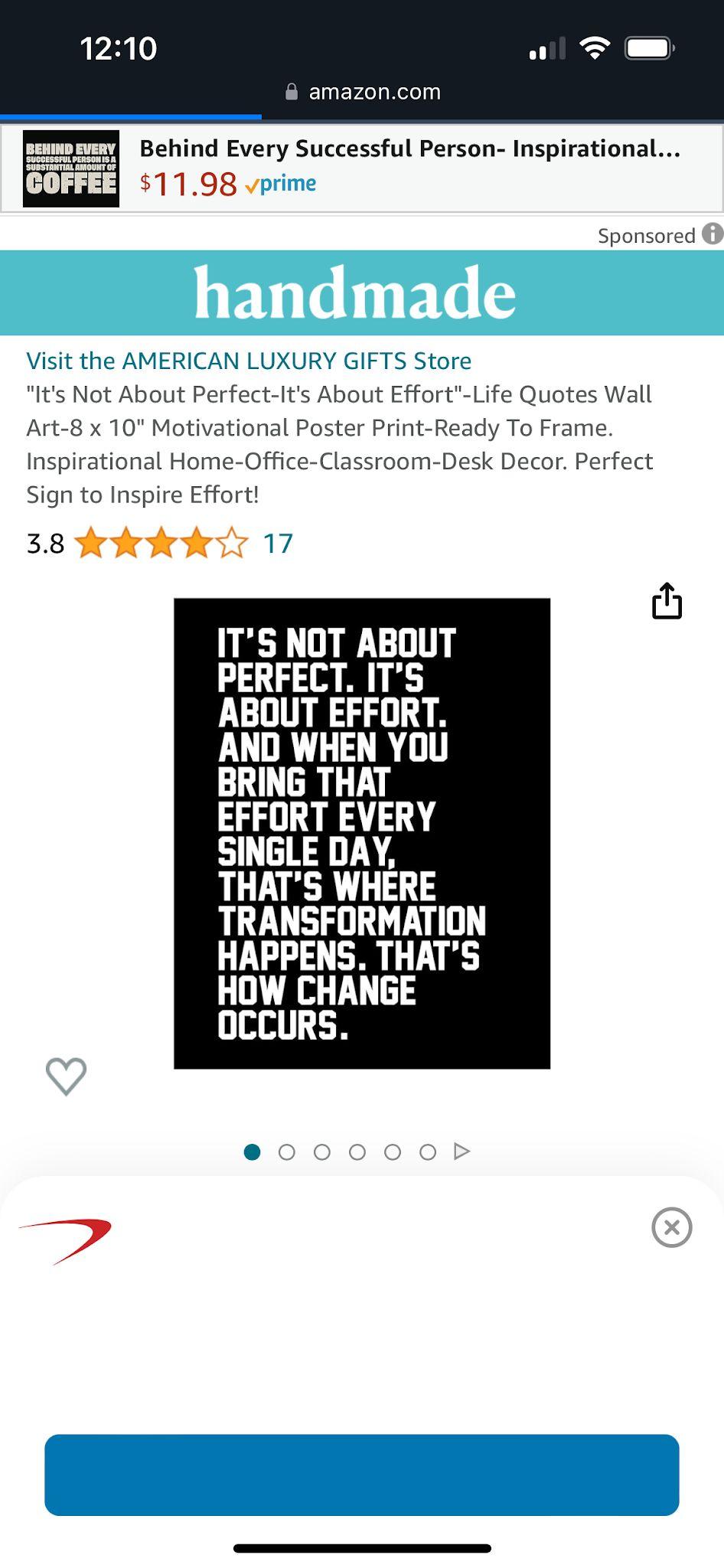This screenshot has width=724, height=1568.
Task: Tap the red swoosh logo in the popup
Action: pos(65,1240)
